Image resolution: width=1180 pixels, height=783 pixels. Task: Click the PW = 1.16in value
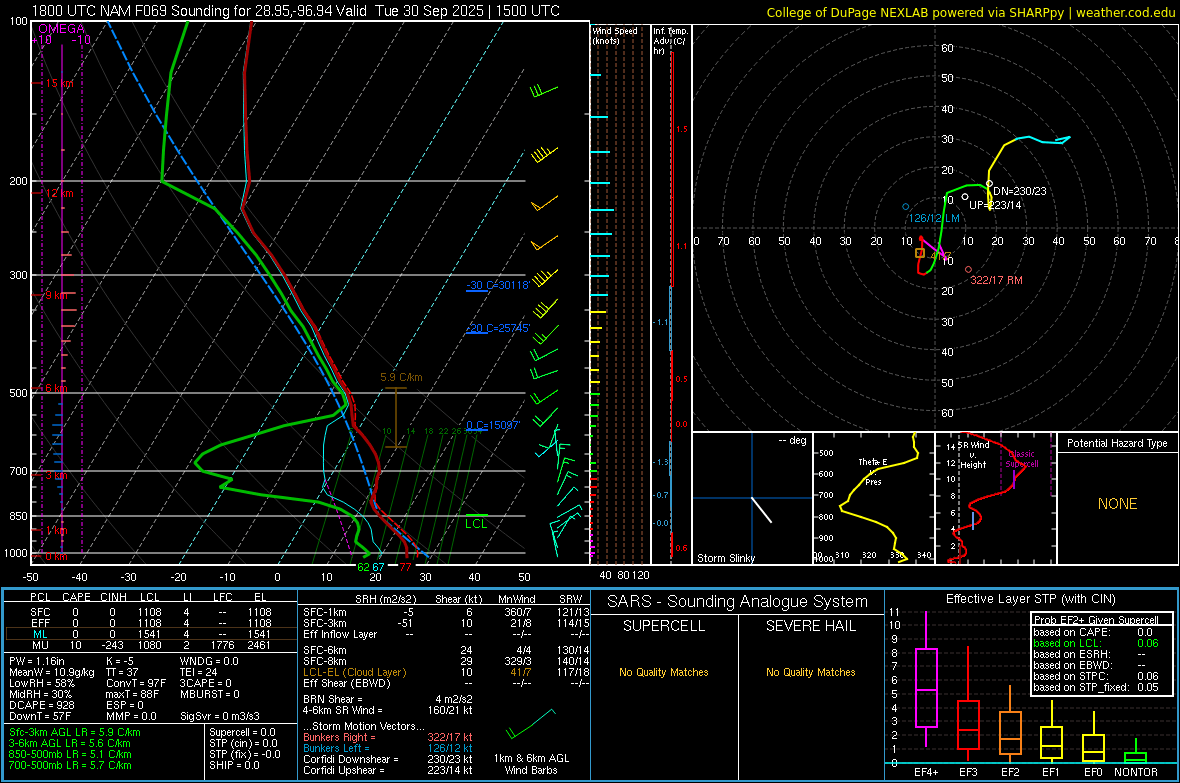pos(37,661)
